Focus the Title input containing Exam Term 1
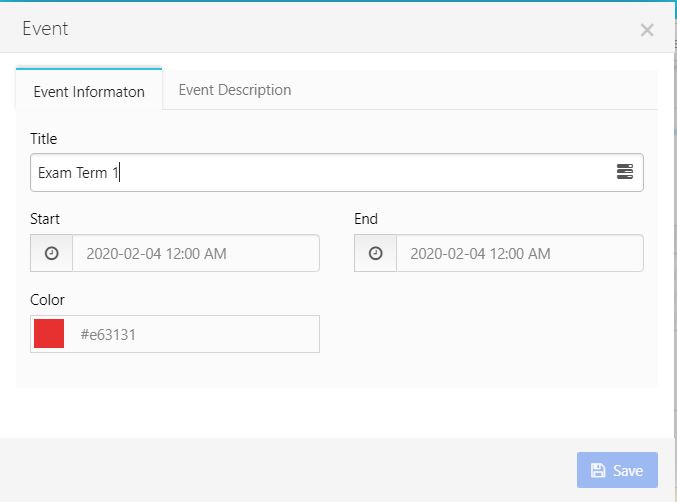Image resolution: width=677 pixels, height=502 pixels. click(x=337, y=173)
